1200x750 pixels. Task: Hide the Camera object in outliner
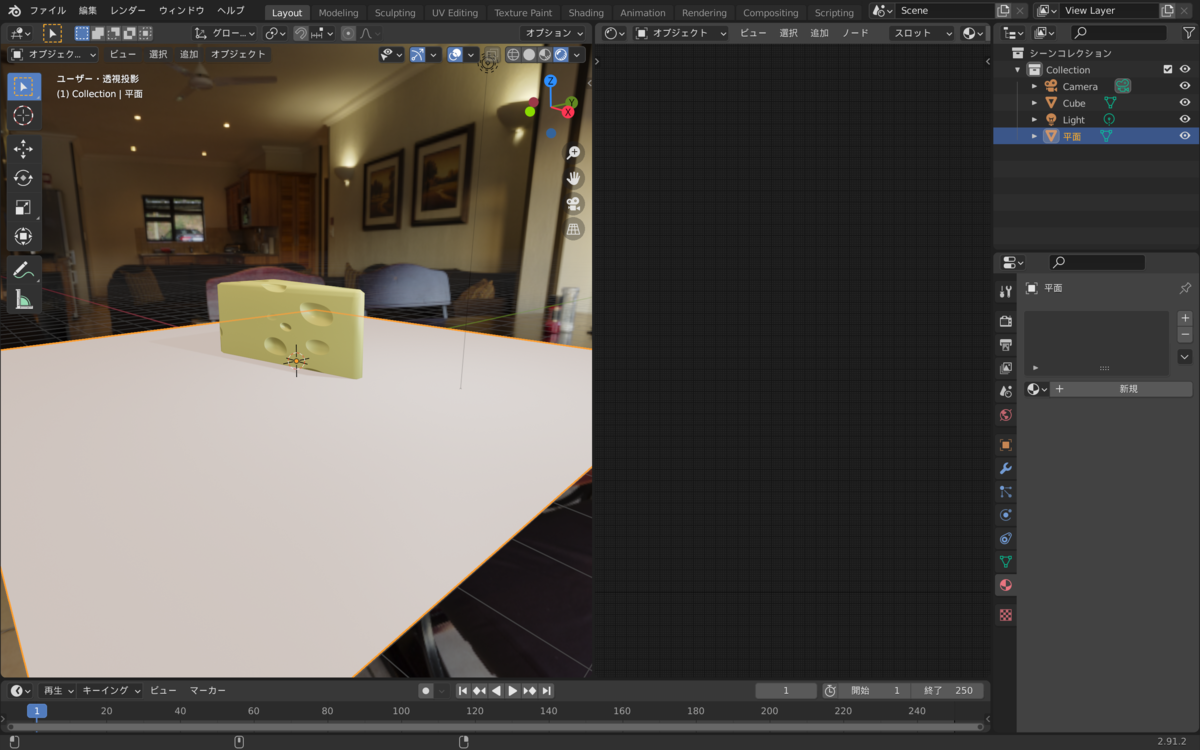pyautogui.click(x=1185, y=86)
